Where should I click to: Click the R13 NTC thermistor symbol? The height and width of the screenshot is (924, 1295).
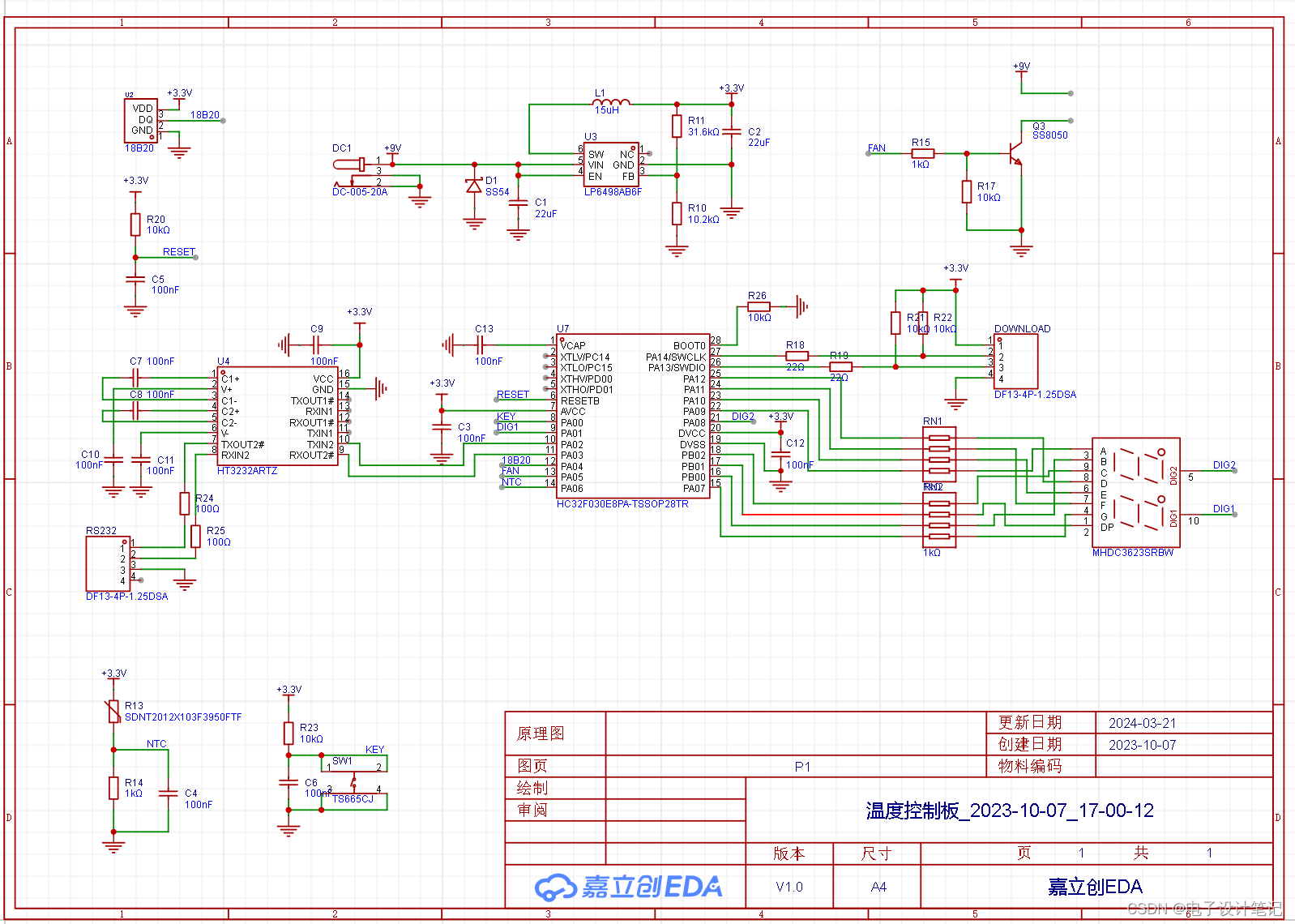click(113, 712)
